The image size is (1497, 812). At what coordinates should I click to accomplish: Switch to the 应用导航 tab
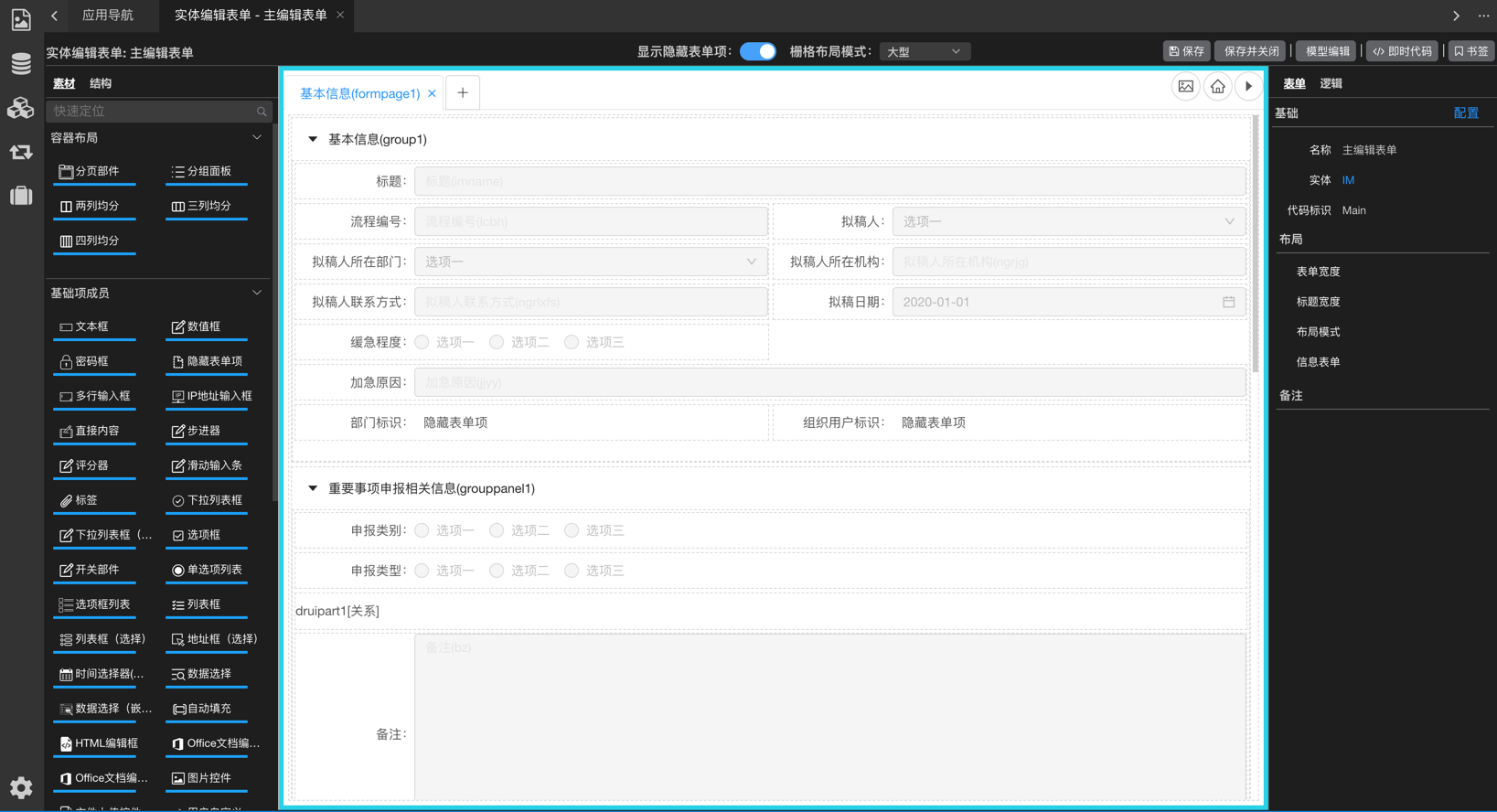coord(107,16)
